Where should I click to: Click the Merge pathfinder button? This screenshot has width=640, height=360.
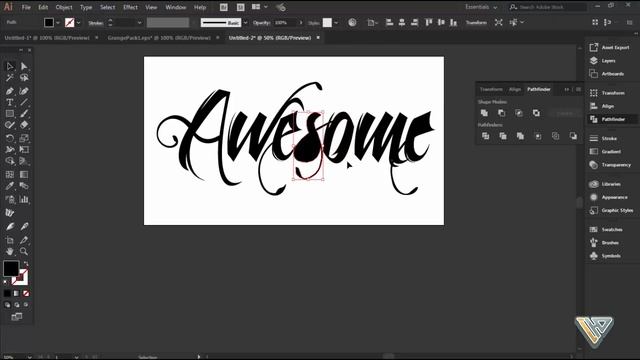(x=520, y=136)
